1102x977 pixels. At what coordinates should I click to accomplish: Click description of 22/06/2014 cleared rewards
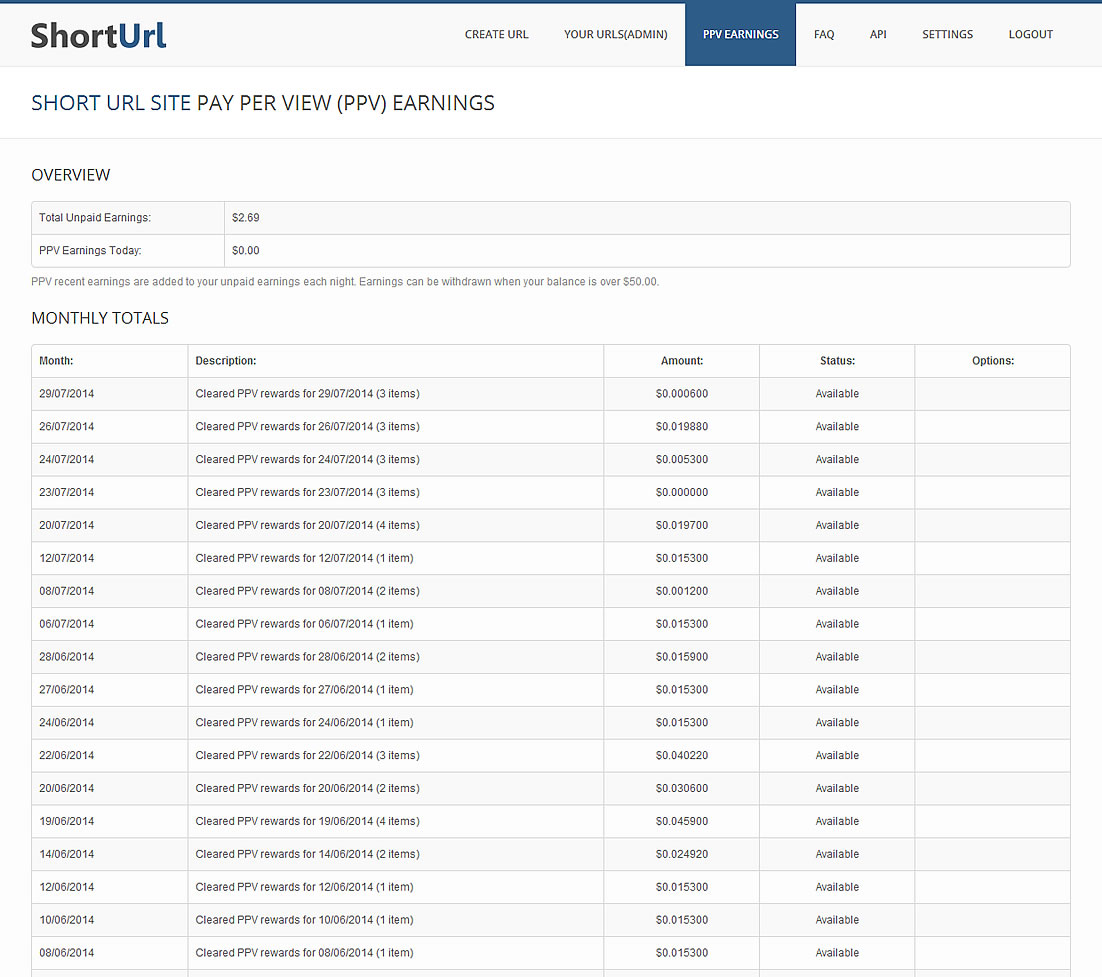click(307, 756)
